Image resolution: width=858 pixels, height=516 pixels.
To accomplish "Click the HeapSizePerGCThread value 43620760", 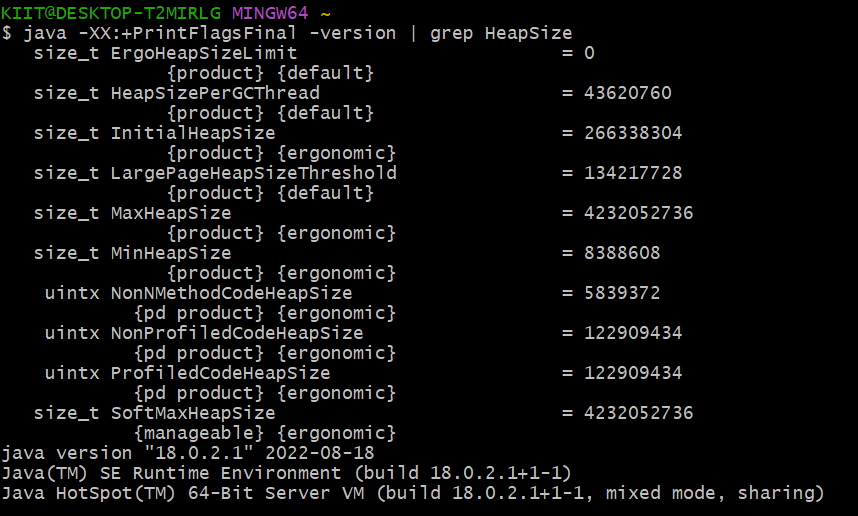I will (628, 93).
